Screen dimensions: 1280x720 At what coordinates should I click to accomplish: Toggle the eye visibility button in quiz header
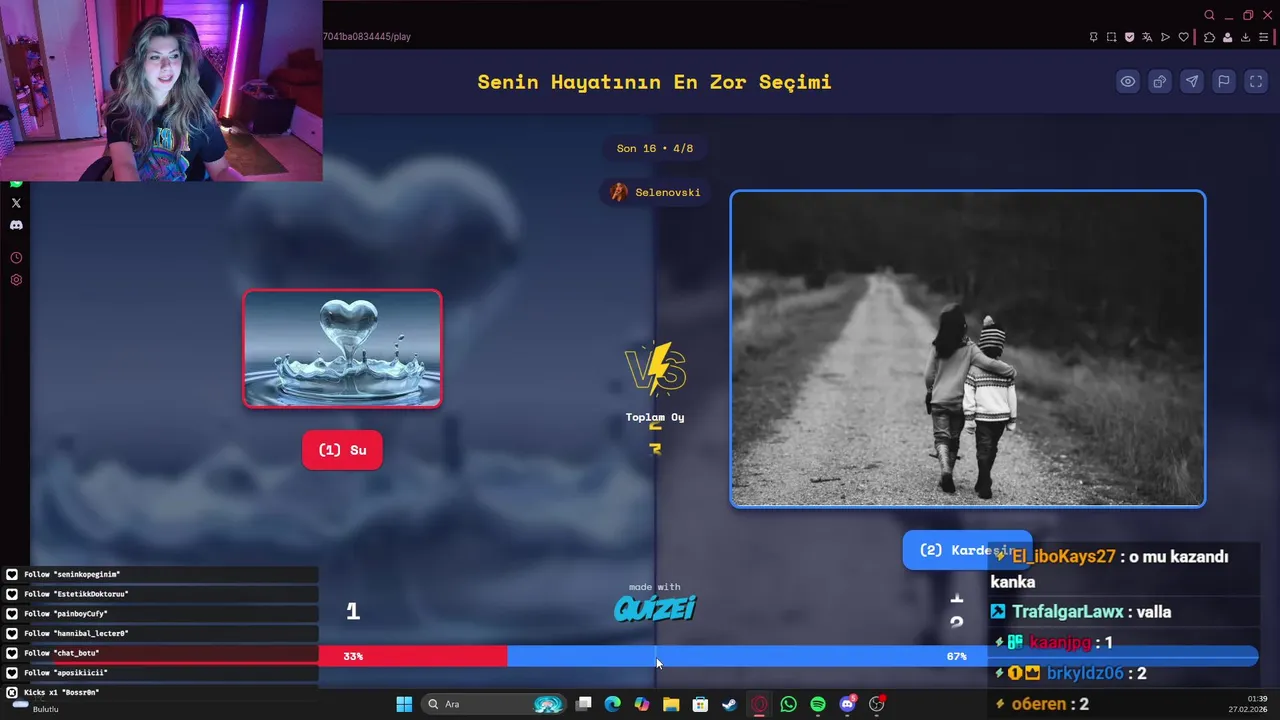pyautogui.click(x=1128, y=82)
